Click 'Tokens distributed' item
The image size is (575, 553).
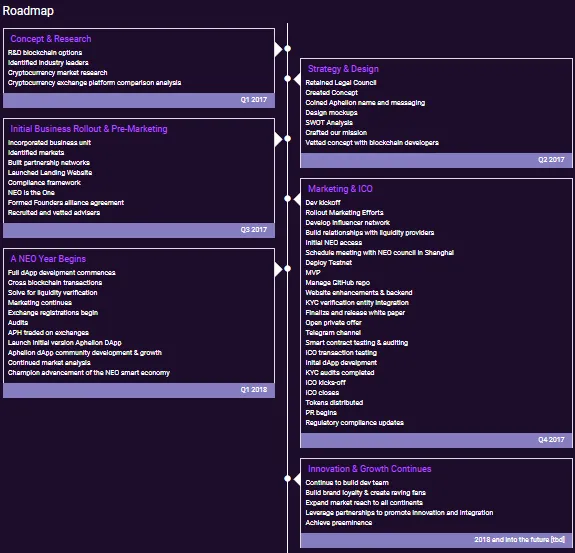334,403
